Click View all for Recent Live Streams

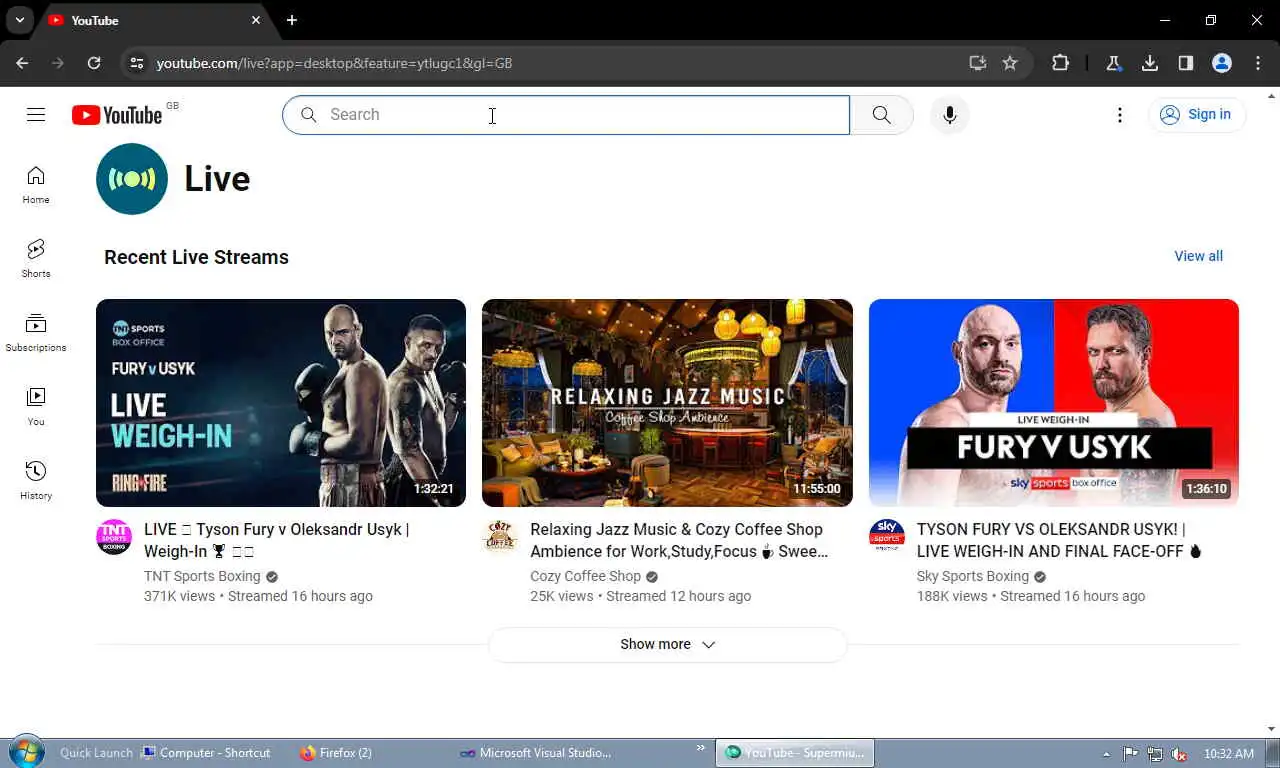pos(1198,256)
